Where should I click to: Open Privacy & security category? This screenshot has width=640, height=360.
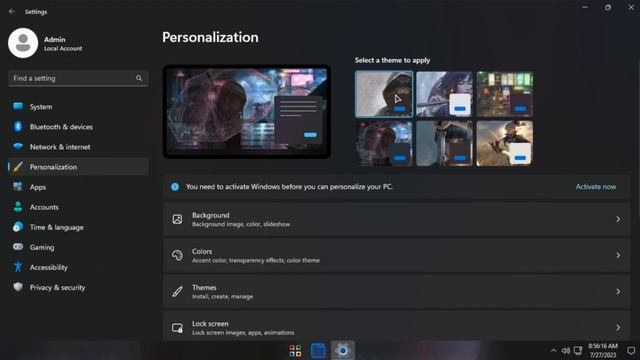click(78, 287)
